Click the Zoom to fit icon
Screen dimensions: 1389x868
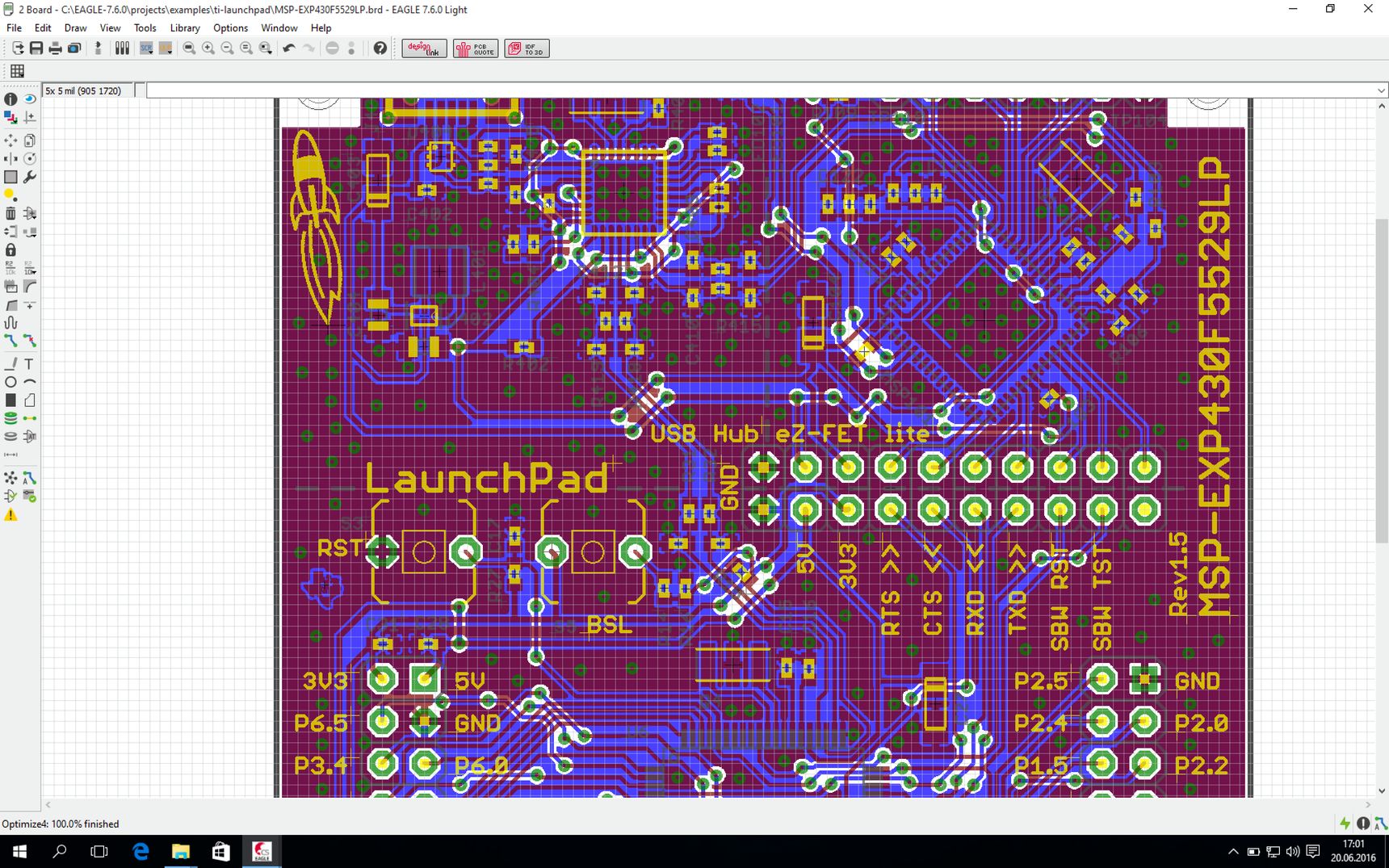pos(189,48)
